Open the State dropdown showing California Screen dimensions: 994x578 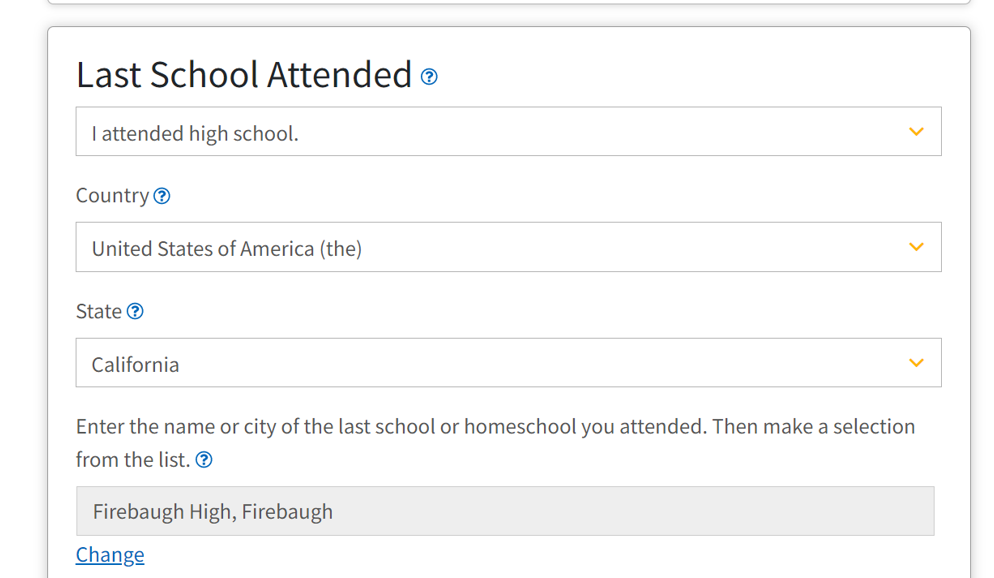tap(508, 363)
